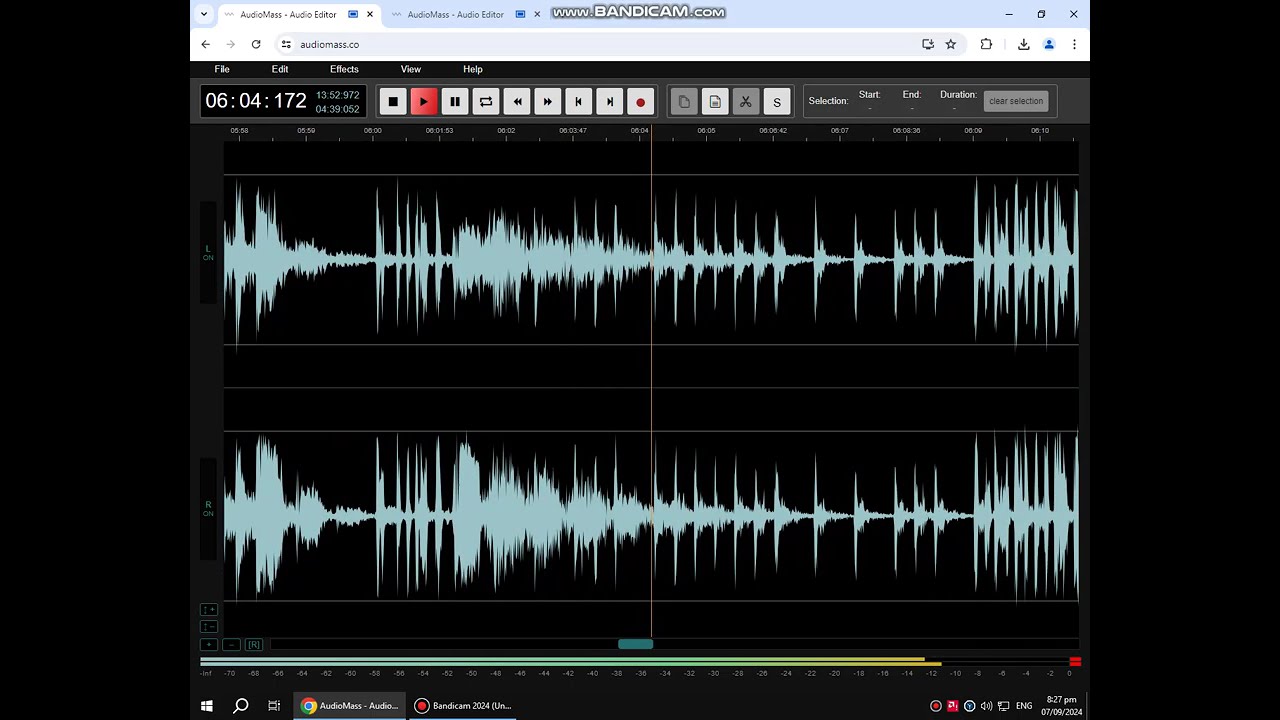This screenshot has height=720, width=1280.
Task: Click the 06:04:172 current time display
Action: [x=256, y=101]
